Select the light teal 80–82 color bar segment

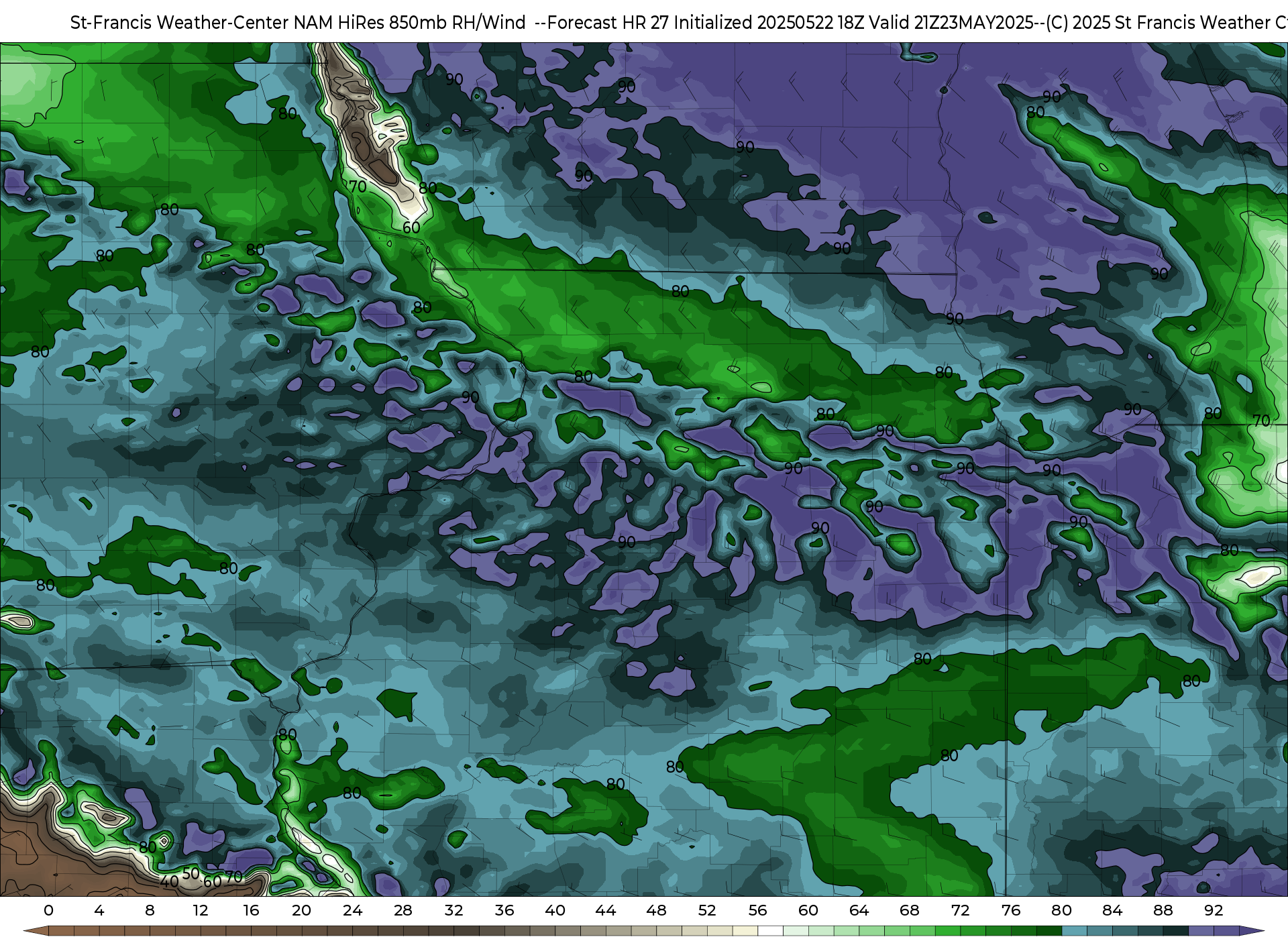[x=1074, y=931]
